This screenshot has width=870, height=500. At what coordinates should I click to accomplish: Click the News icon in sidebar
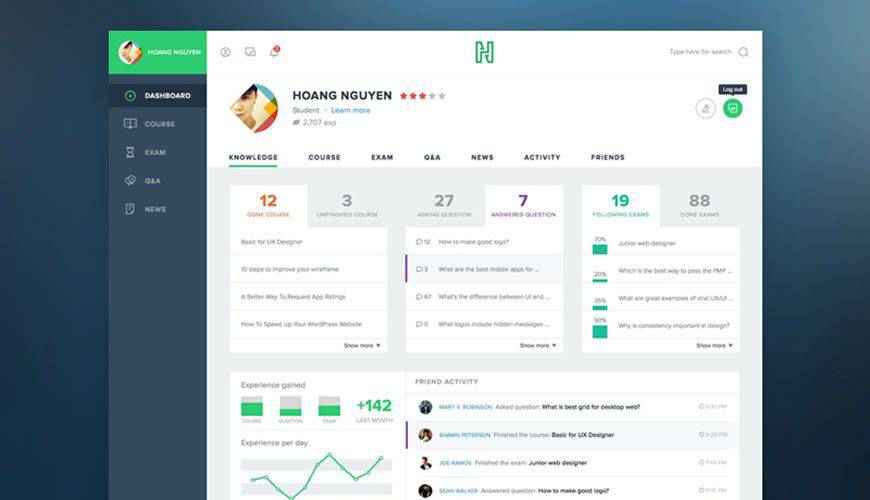pyautogui.click(x=130, y=209)
